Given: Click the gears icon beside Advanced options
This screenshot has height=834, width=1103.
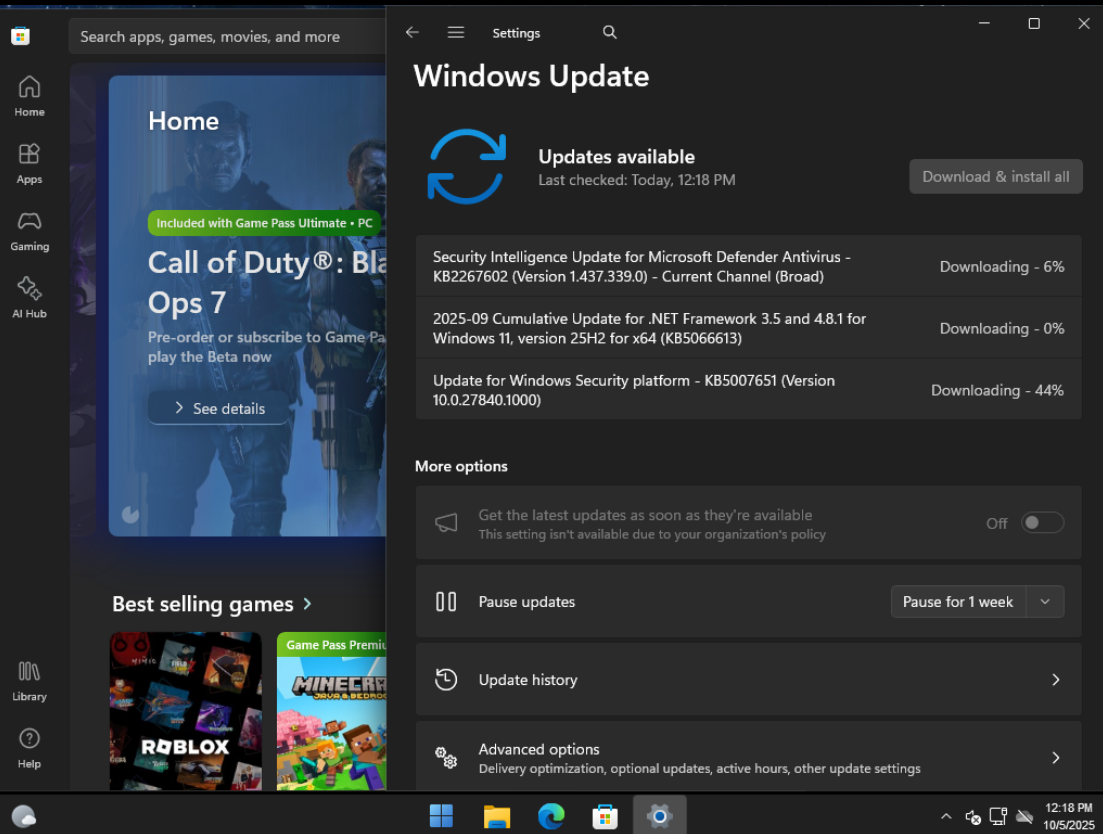Looking at the screenshot, I should click(446, 758).
